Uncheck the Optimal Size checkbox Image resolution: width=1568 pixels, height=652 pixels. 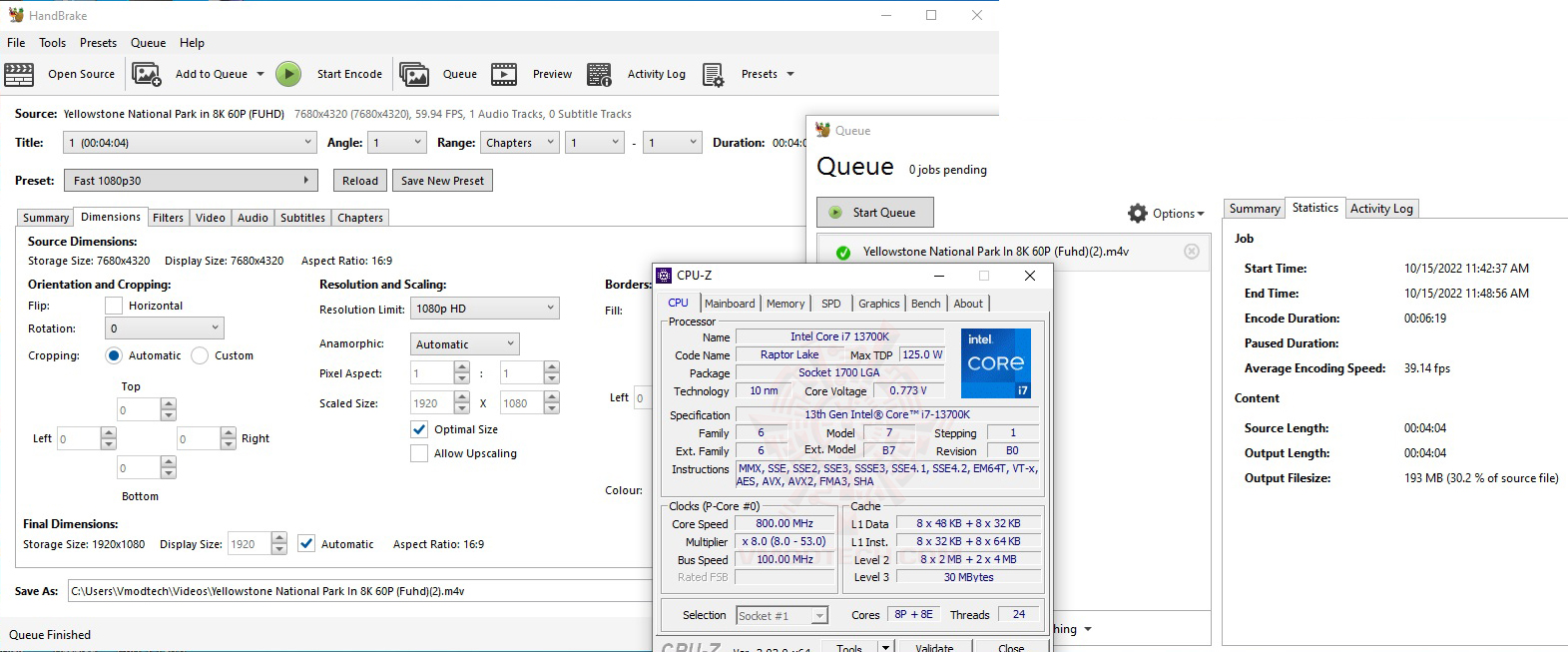point(419,429)
